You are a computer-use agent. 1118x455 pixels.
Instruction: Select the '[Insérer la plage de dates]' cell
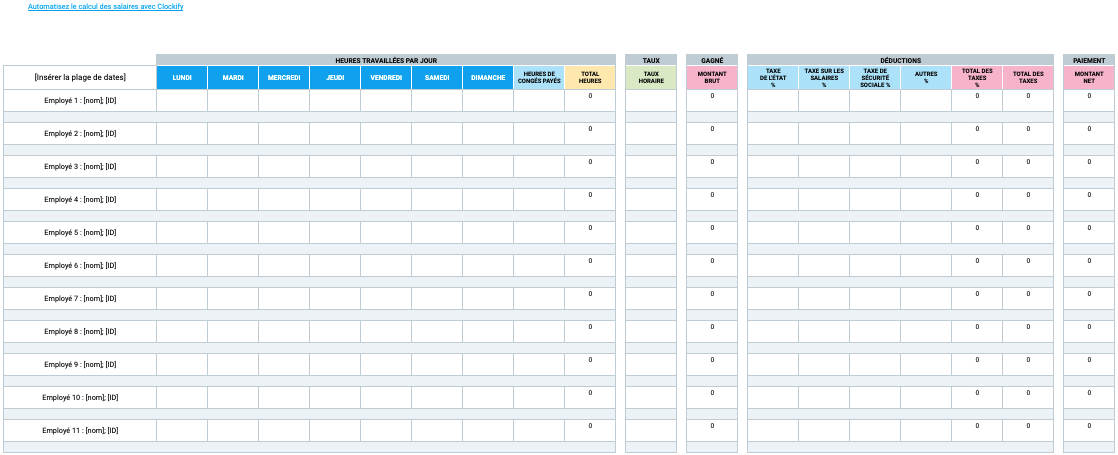tap(80, 78)
